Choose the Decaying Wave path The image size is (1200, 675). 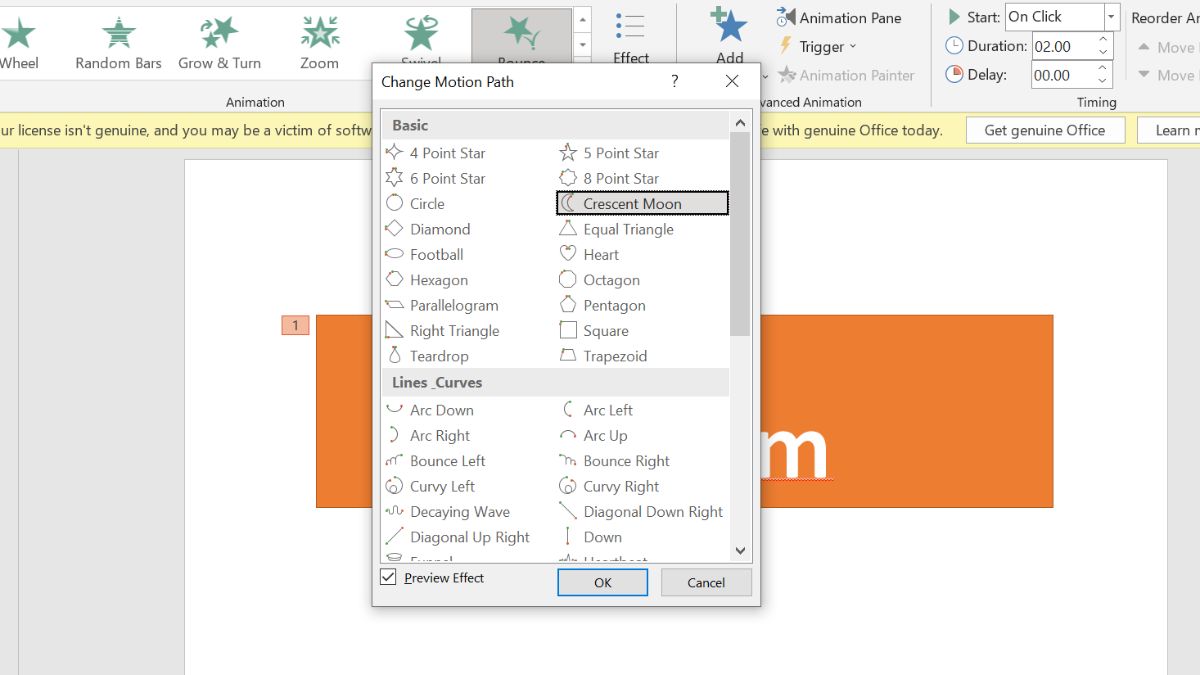(447, 512)
